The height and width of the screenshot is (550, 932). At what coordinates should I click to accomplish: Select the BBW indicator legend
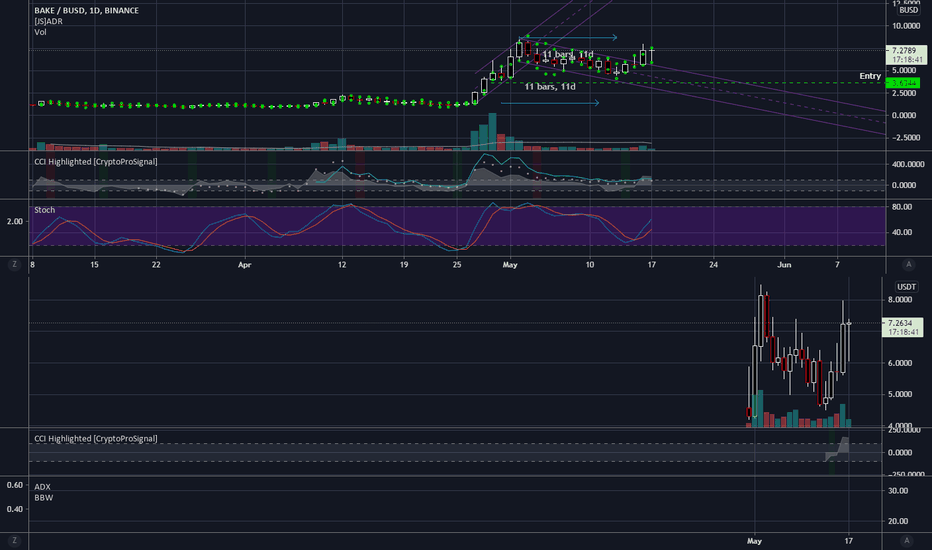click(43, 498)
